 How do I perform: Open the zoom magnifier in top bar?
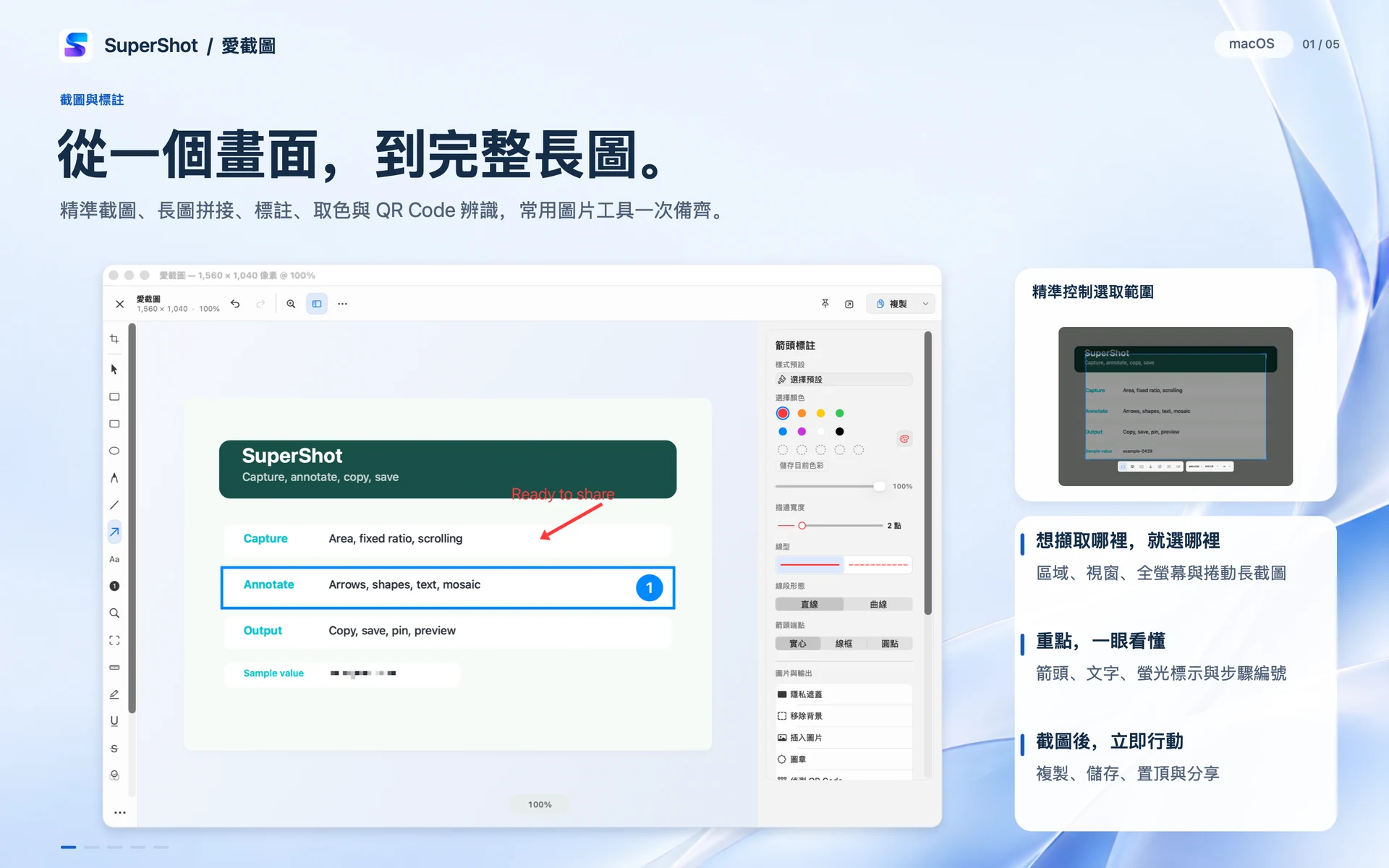tap(291, 304)
